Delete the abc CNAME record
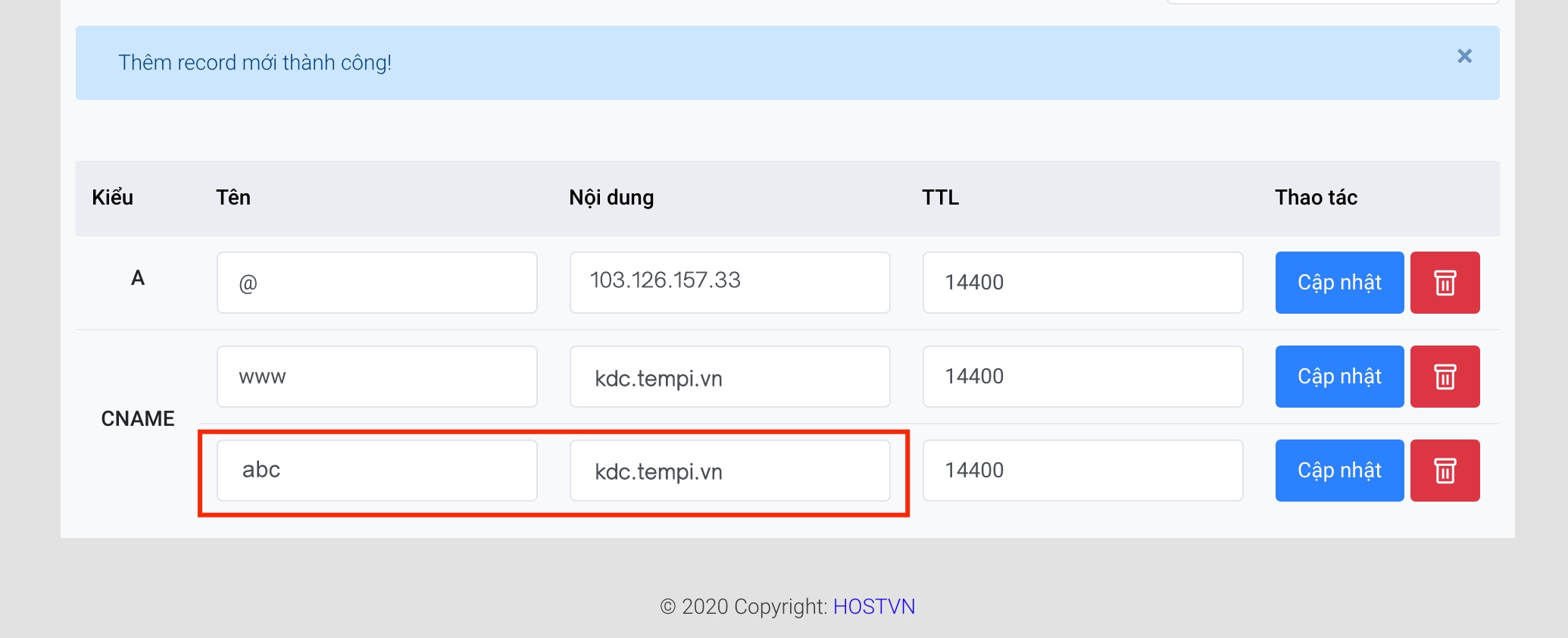Viewport: 1568px width, 638px height. click(1445, 471)
